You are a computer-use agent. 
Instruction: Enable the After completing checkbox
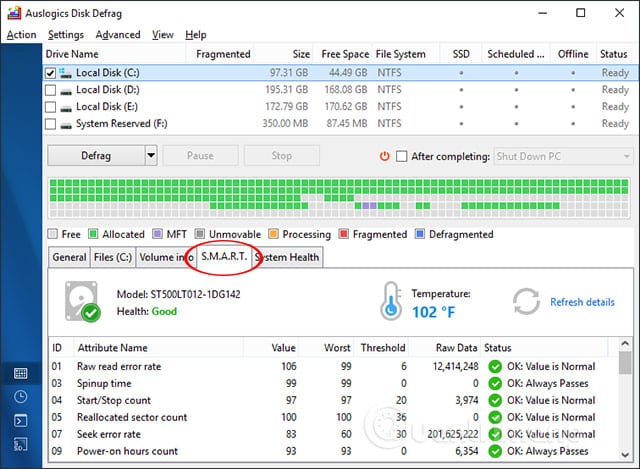pyautogui.click(x=402, y=156)
